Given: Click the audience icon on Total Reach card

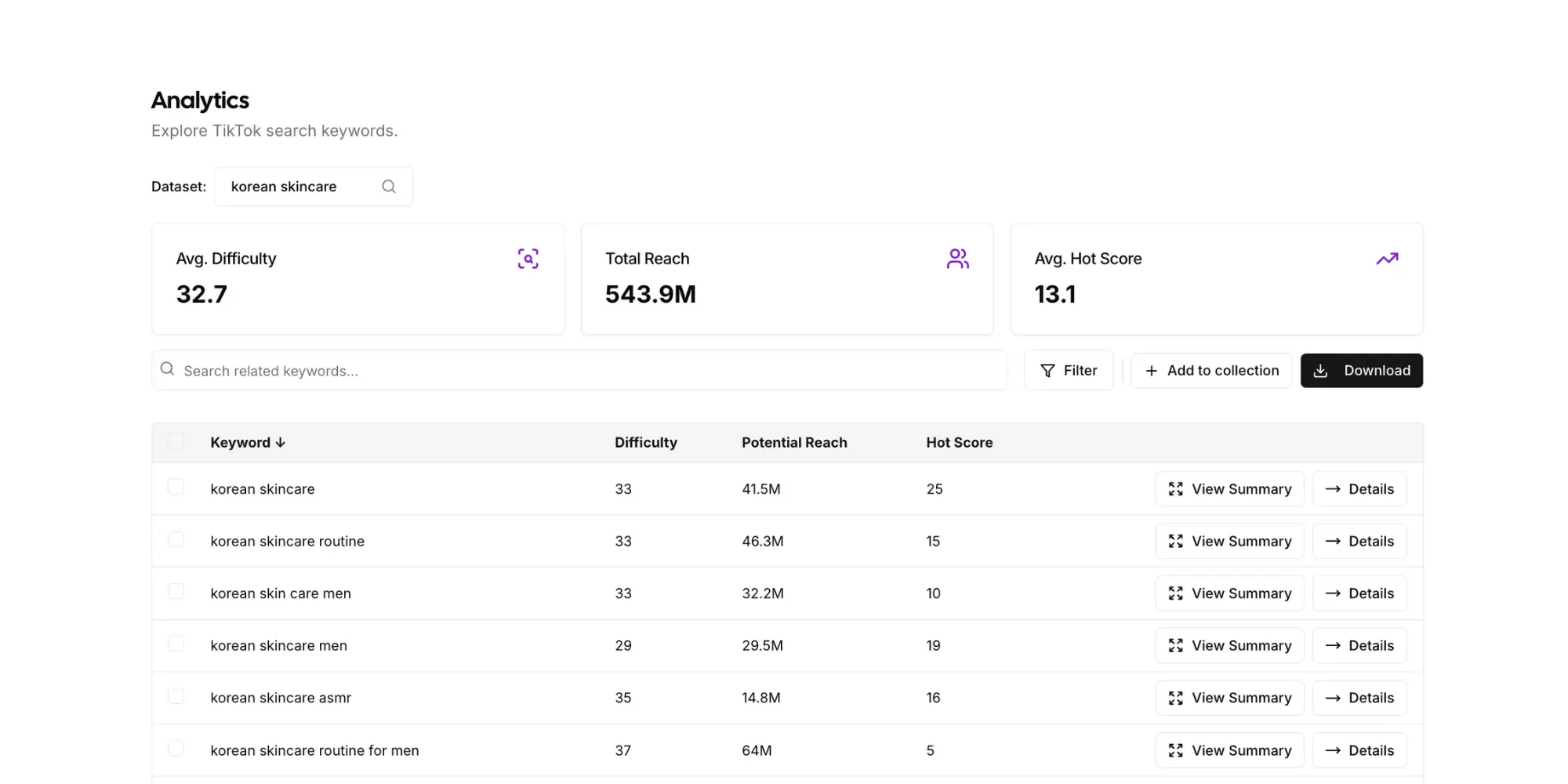Looking at the screenshot, I should [x=957, y=258].
